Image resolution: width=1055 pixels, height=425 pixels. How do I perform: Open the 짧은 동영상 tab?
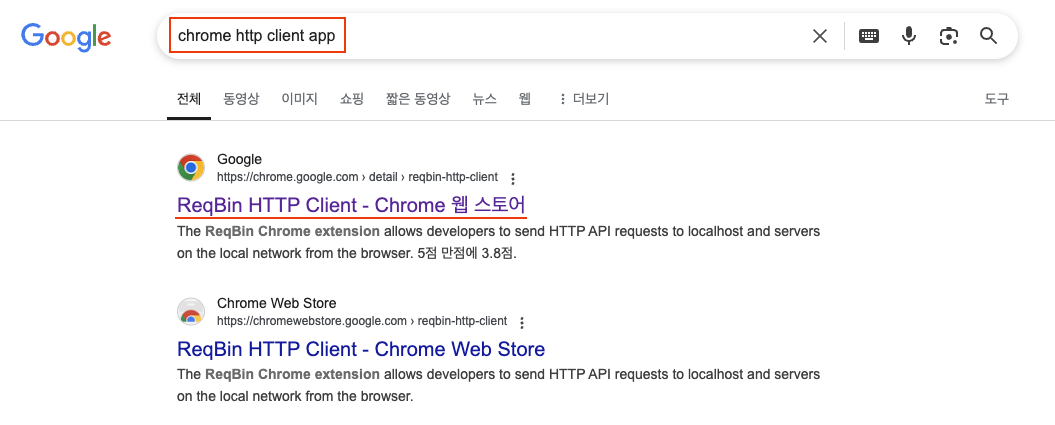tap(418, 100)
